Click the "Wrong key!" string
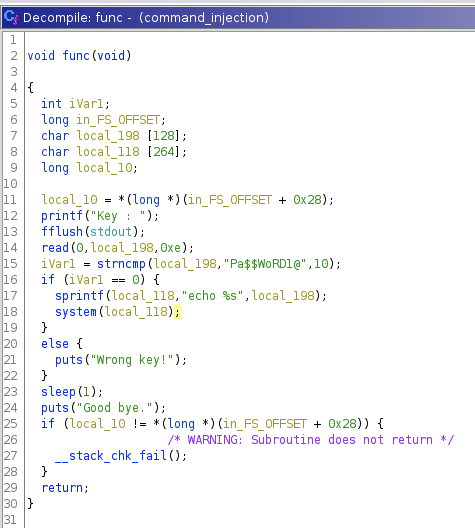The height and width of the screenshot is (528, 475). [x=135, y=360]
